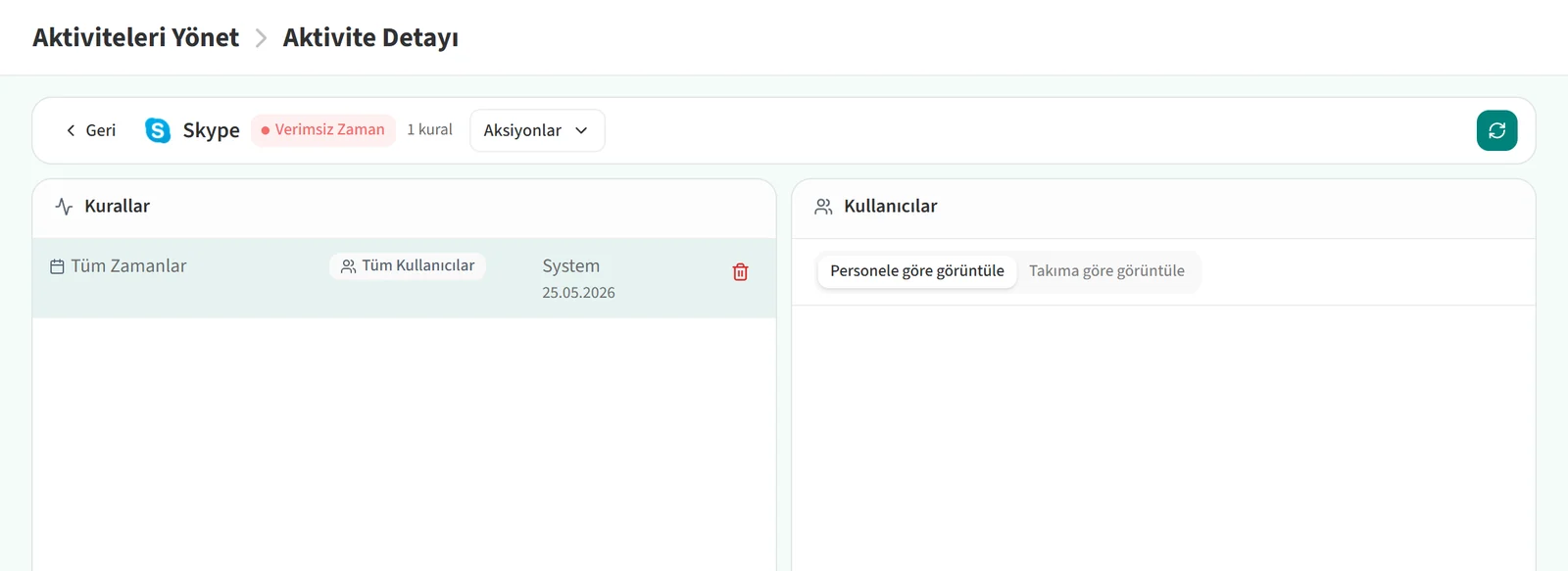The image size is (1568, 571).
Task: Open Aktiviteleri Yönet breadcrumb link
Action: coord(135,37)
